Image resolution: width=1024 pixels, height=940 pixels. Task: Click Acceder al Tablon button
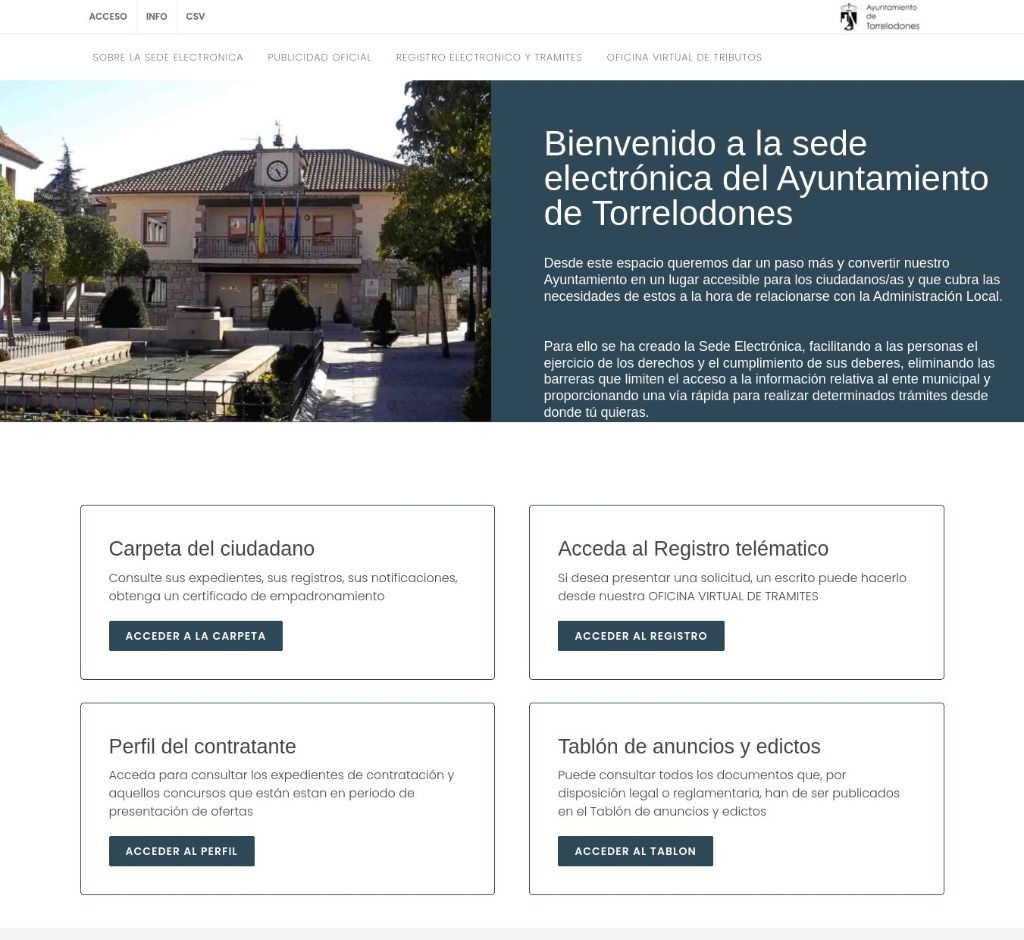tap(635, 851)
